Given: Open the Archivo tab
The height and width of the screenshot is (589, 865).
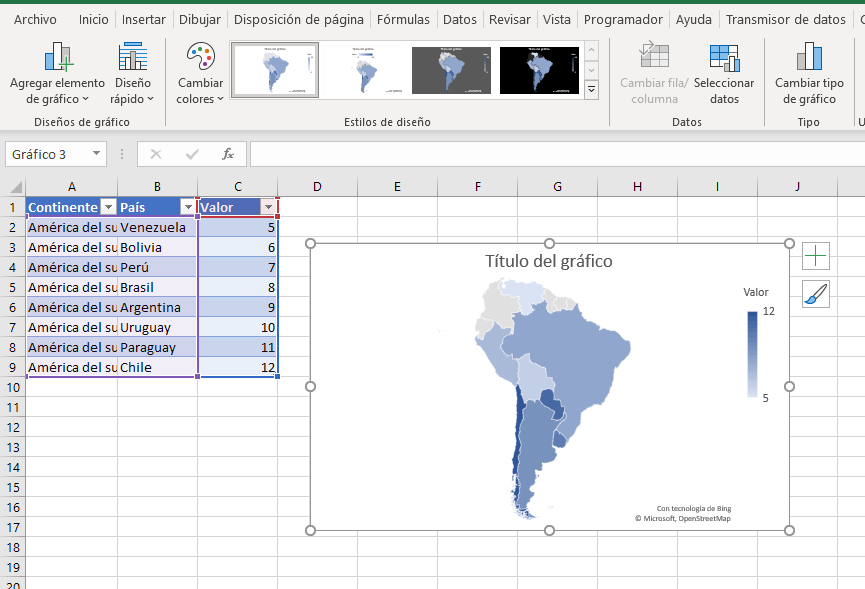Looking at the screenshot, I should point(35,20).
